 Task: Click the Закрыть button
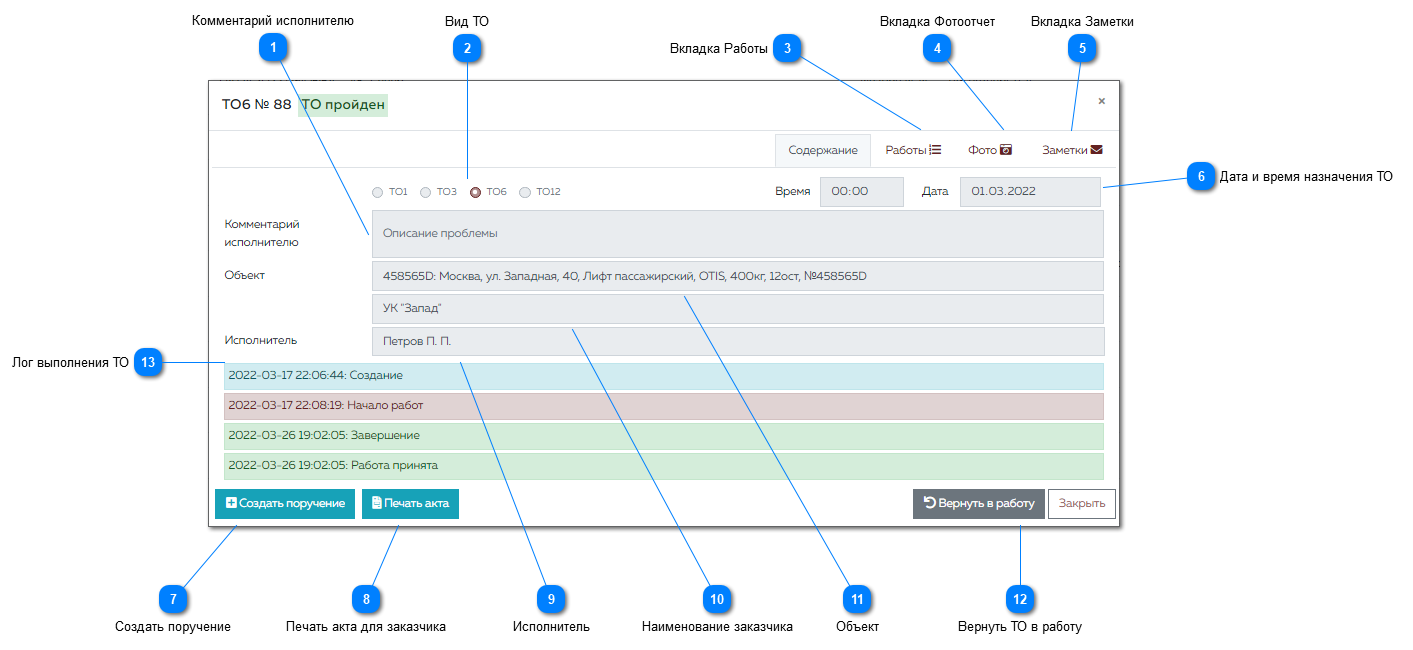[1082, 503]
